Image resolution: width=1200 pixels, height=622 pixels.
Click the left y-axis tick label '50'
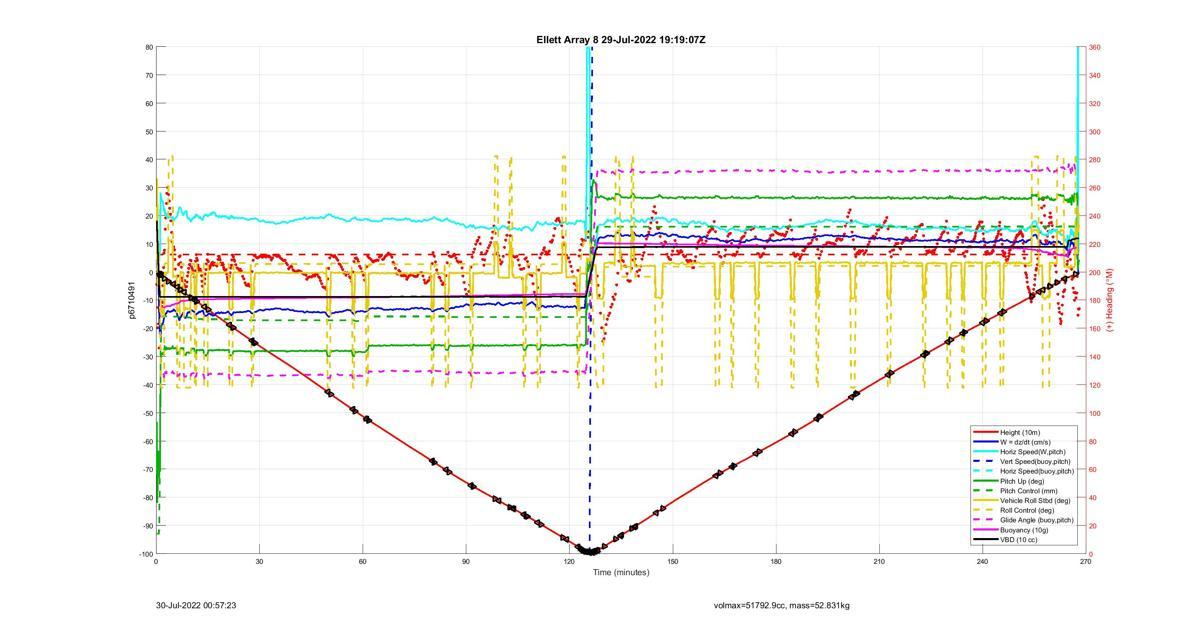[x=149, y=132]
